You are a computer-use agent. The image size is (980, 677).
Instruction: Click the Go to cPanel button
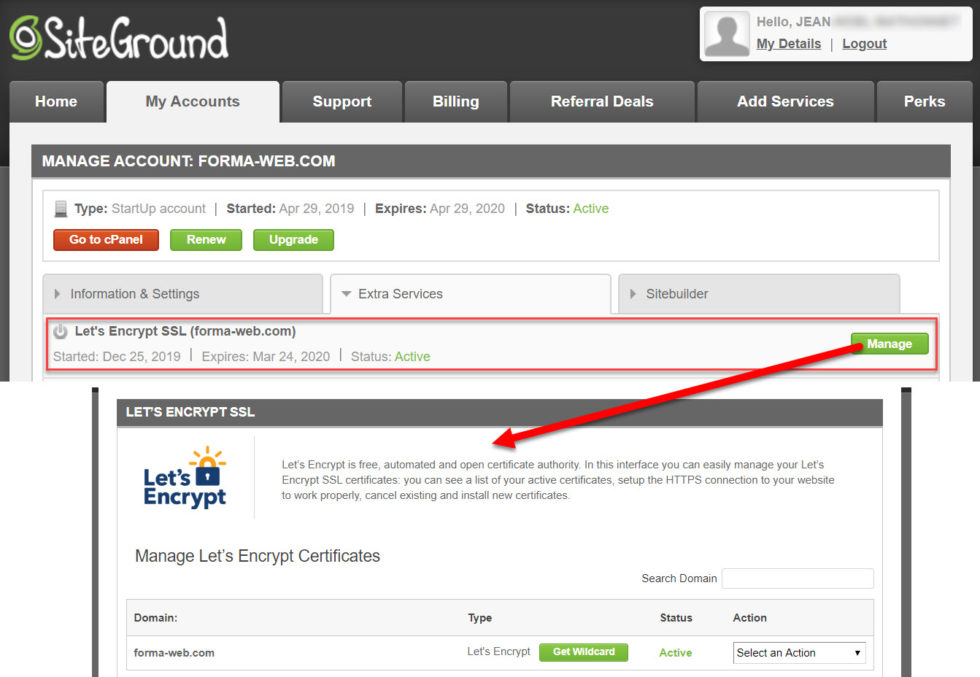tap(106, 239)
